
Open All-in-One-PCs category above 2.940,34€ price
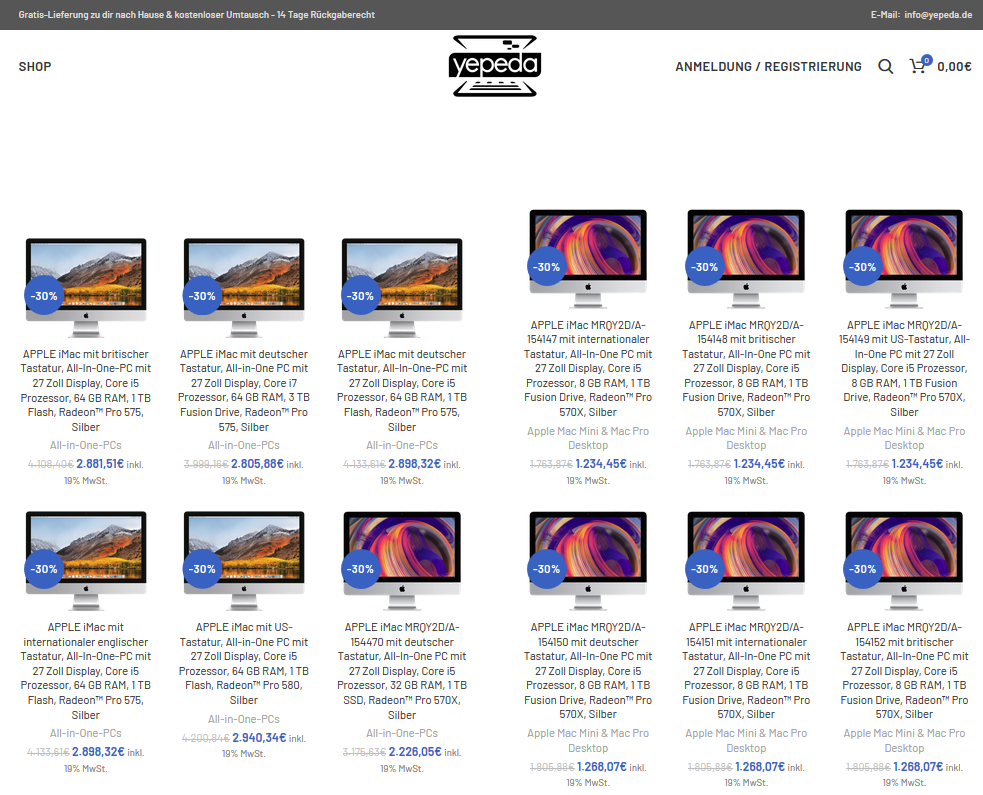[244, 719]
